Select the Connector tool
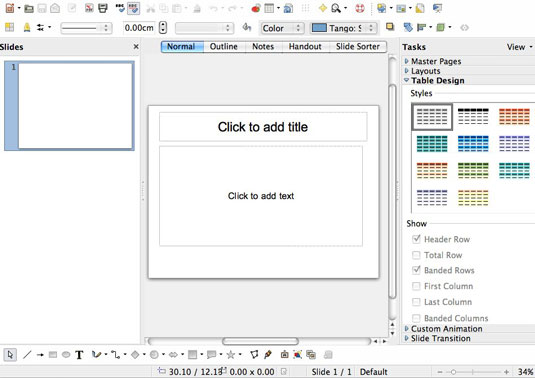535x378 pixels. [x=115, y=355]
